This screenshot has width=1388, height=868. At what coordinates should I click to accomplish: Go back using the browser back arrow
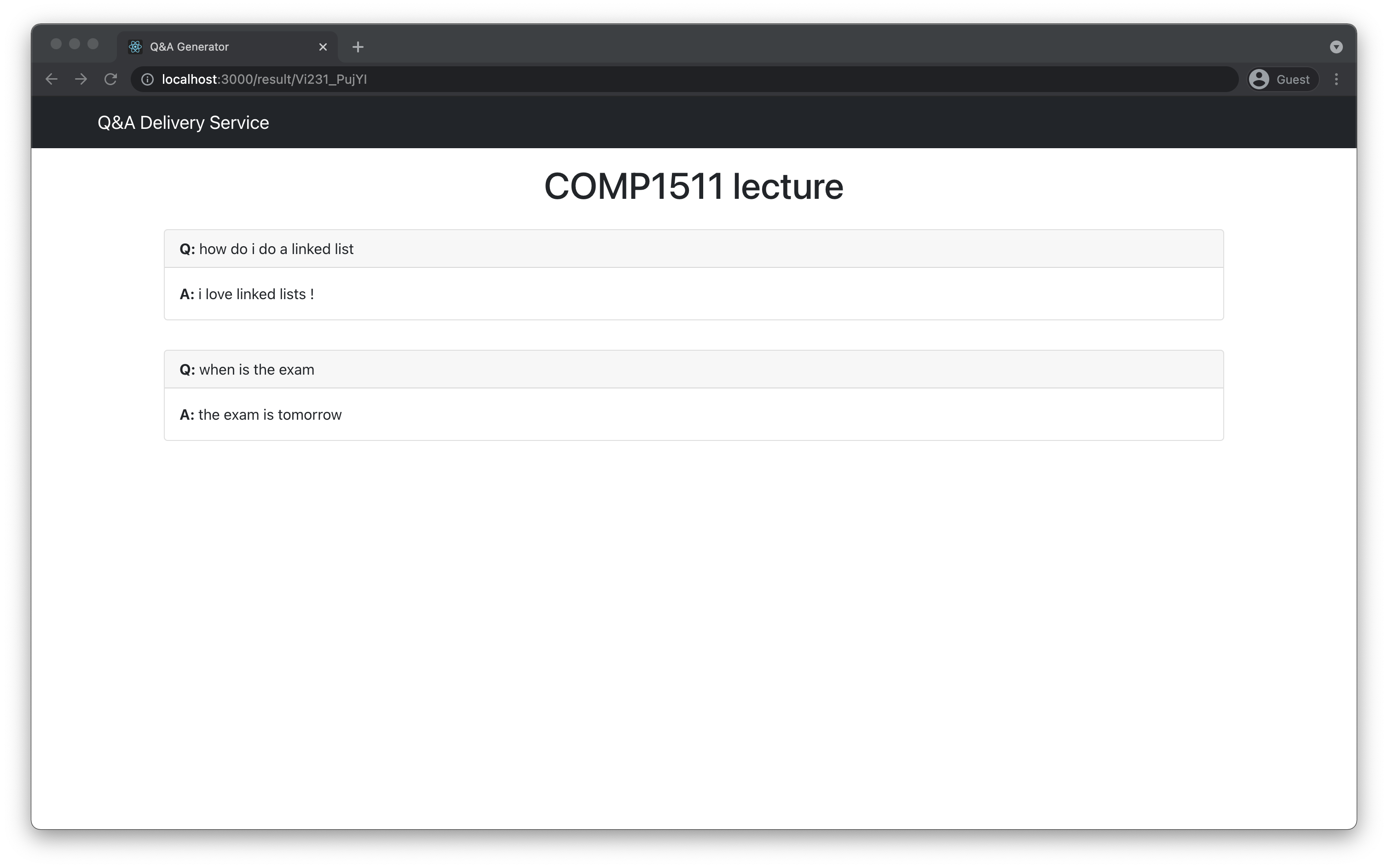coord(52,79)
